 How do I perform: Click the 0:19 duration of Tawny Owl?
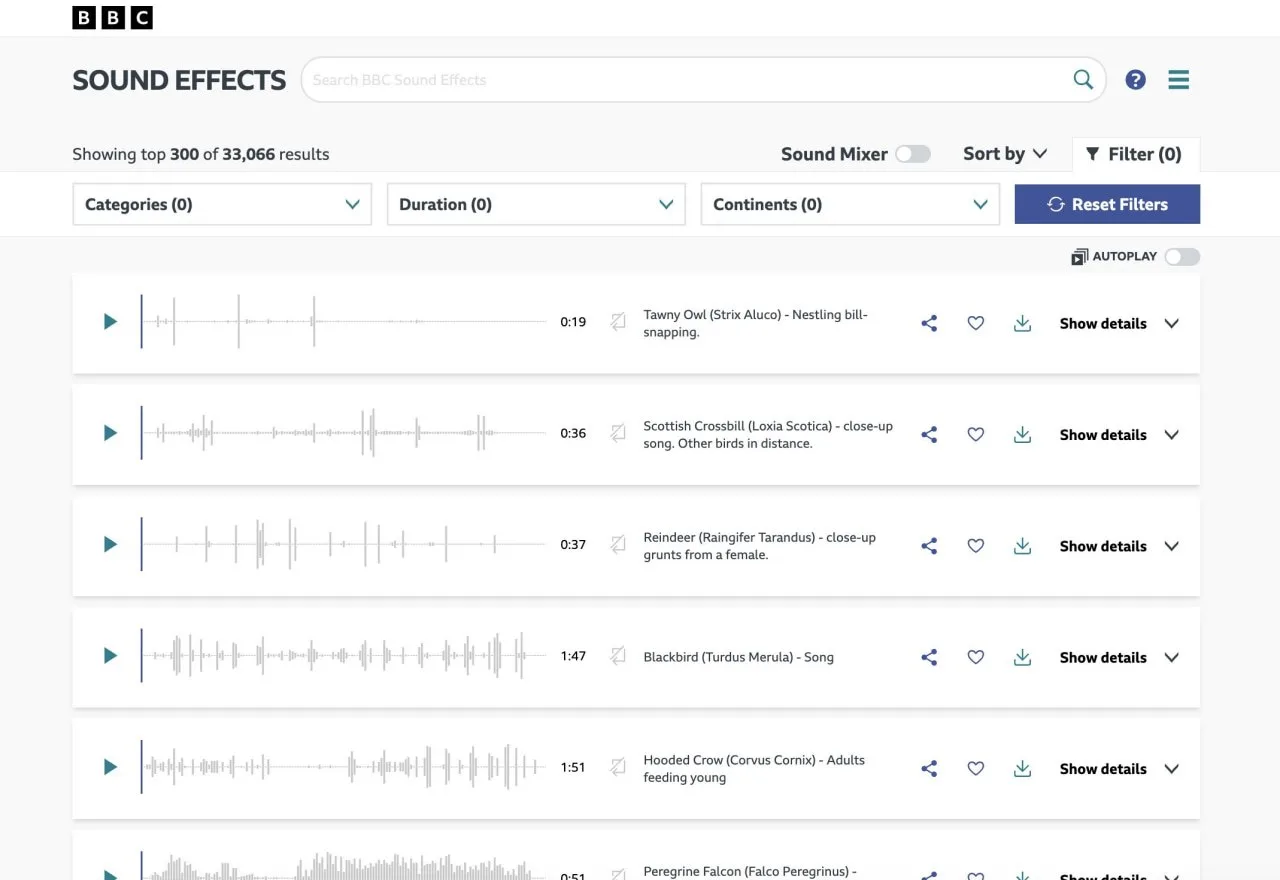[x=573, y=322]
